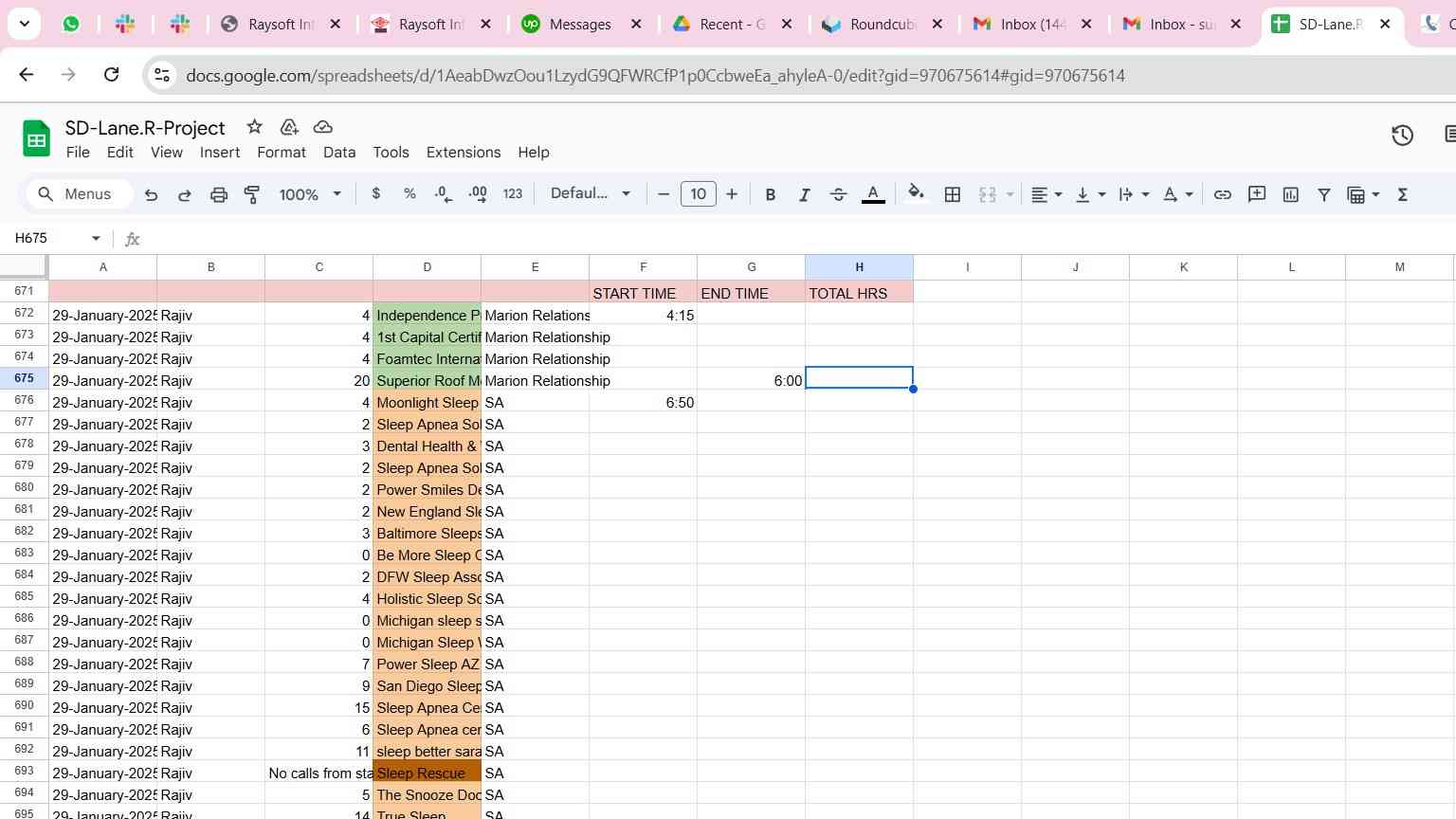1456x819 pixels.
Task: Open the Borders tool
Action: click(953, 194)
